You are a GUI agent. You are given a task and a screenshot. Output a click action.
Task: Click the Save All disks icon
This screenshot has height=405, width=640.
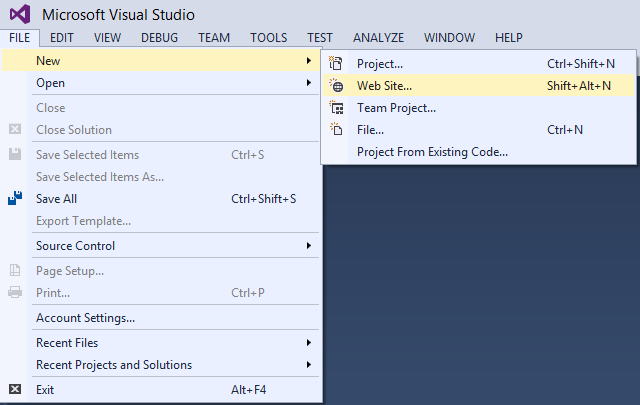point(15,198)
